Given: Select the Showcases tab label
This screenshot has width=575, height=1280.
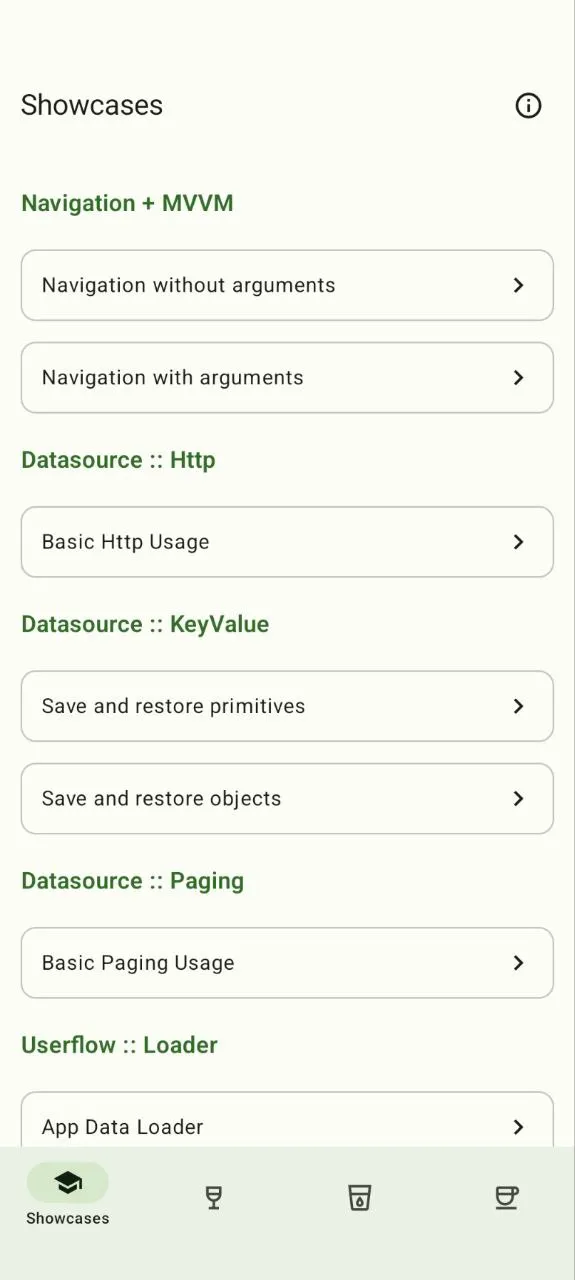Looking at the screenshot, I should (68, 1218).
